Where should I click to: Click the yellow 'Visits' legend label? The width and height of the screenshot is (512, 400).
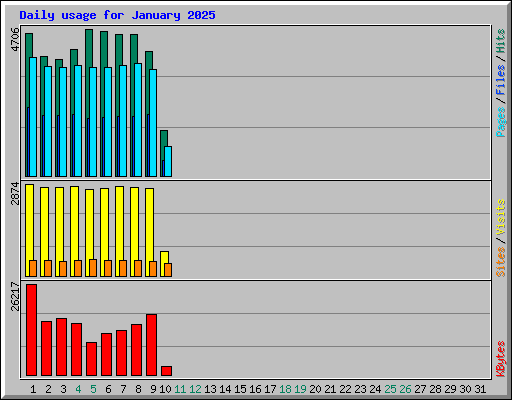pos(500,217)
